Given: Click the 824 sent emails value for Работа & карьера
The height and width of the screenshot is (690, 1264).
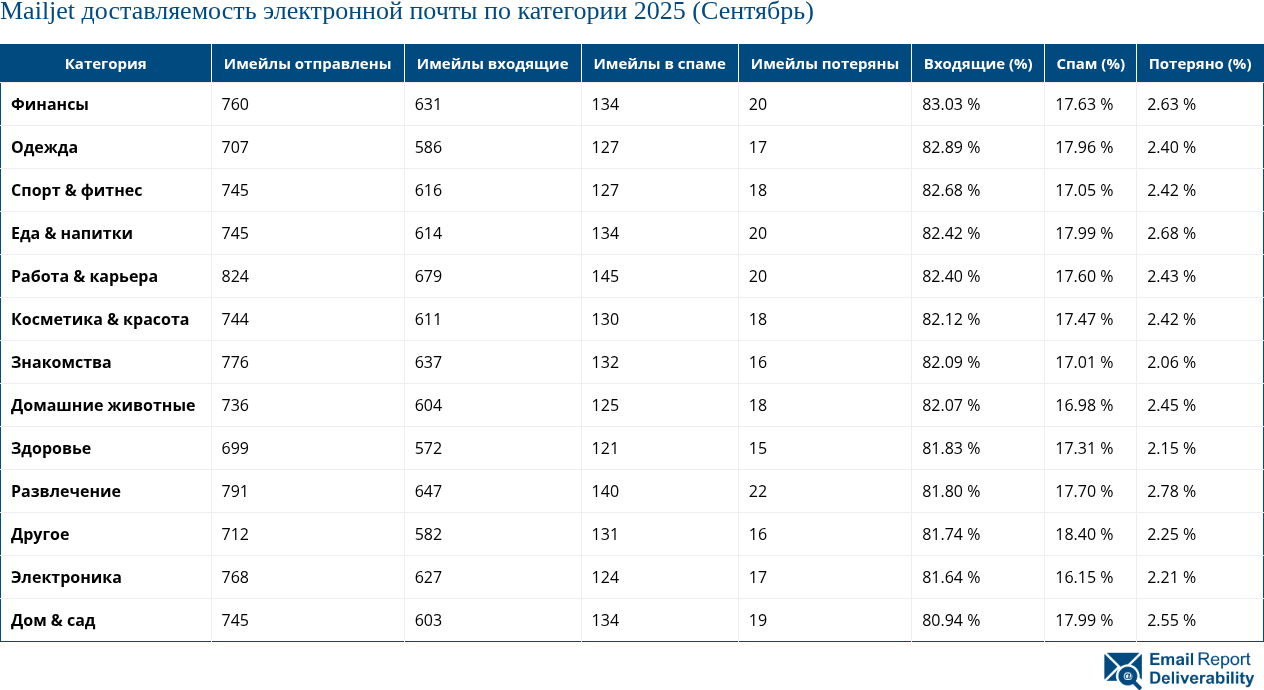Looking at the screenshot, I should click(235, 276).
